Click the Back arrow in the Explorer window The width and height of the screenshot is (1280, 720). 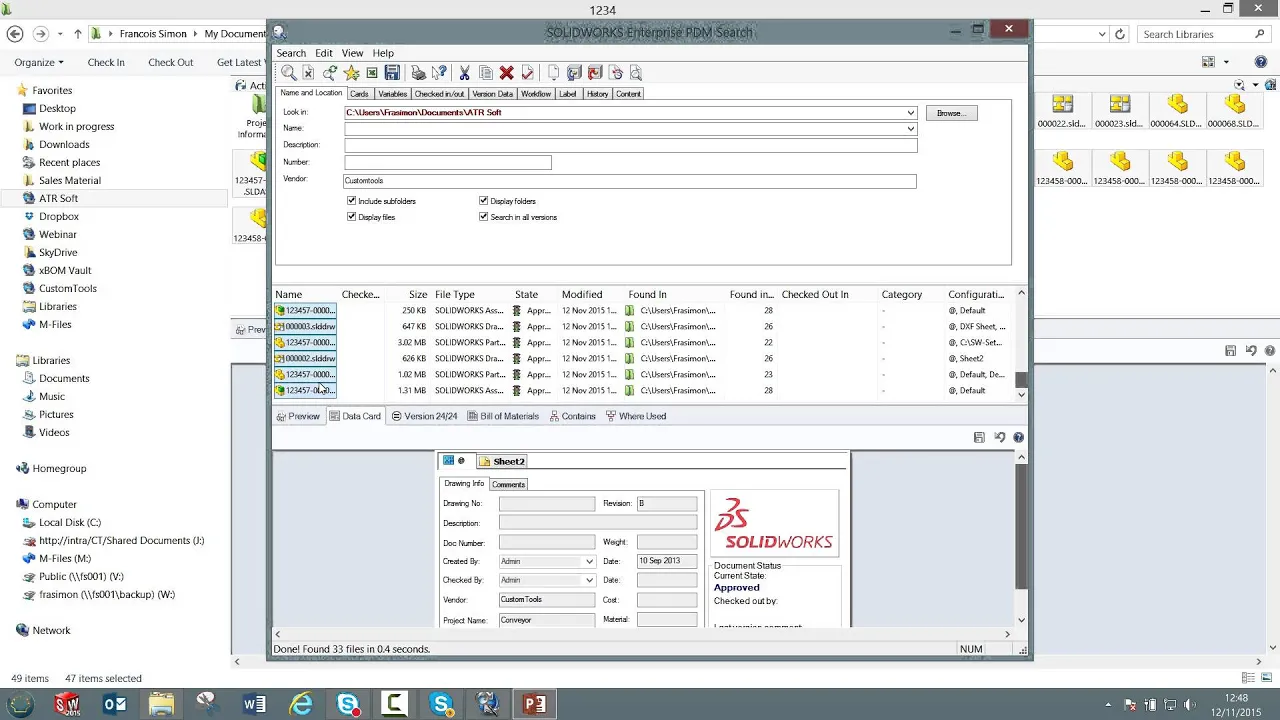point(14,34)
